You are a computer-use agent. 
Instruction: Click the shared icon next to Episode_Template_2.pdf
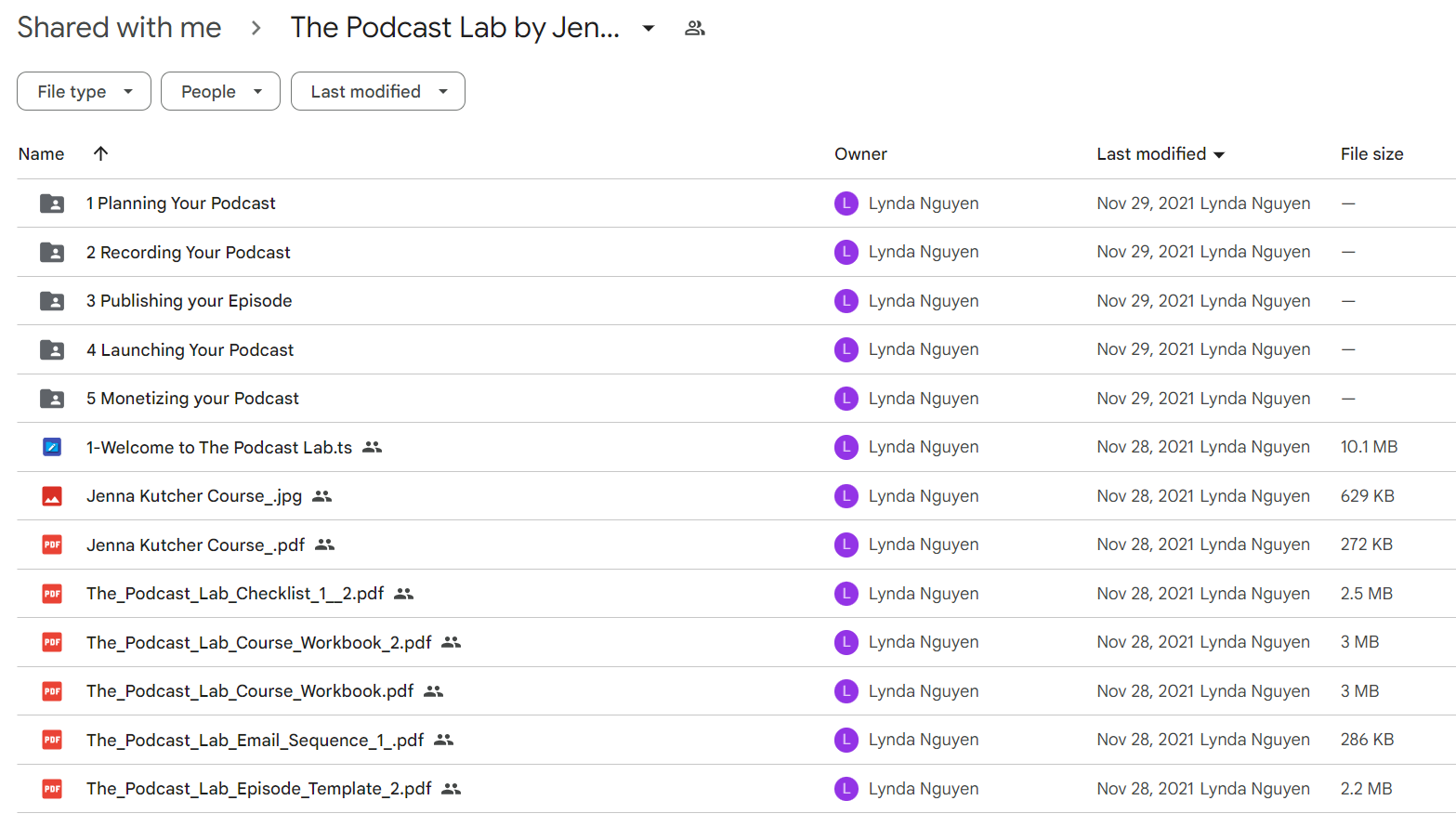tap(452, 789)
